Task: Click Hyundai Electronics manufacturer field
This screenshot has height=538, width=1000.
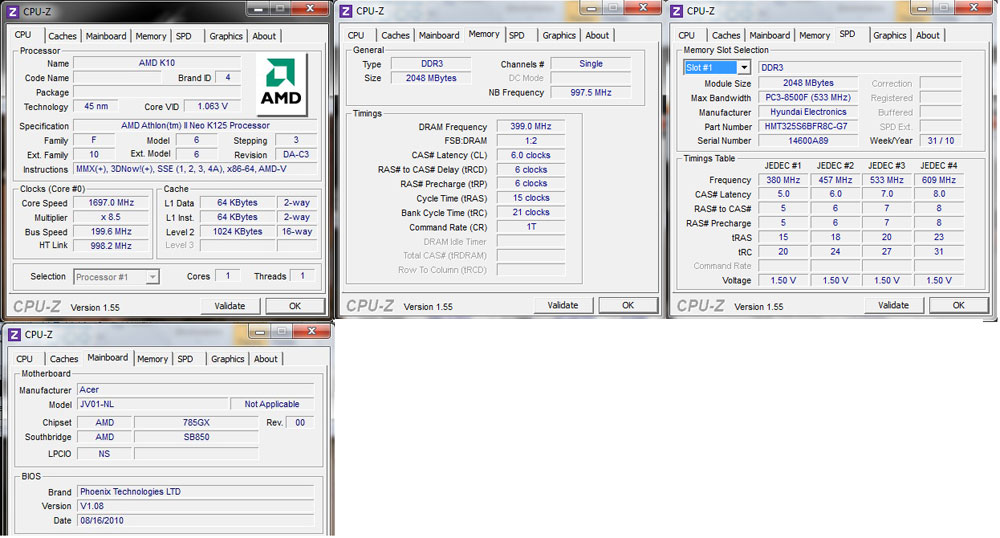Action: [807, 112]
